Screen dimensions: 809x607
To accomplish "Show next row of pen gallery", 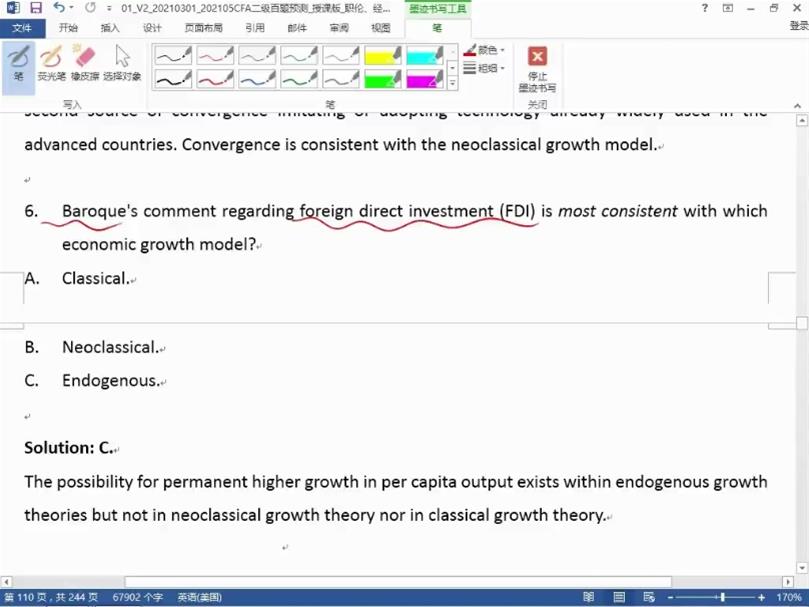I will 452,68.
